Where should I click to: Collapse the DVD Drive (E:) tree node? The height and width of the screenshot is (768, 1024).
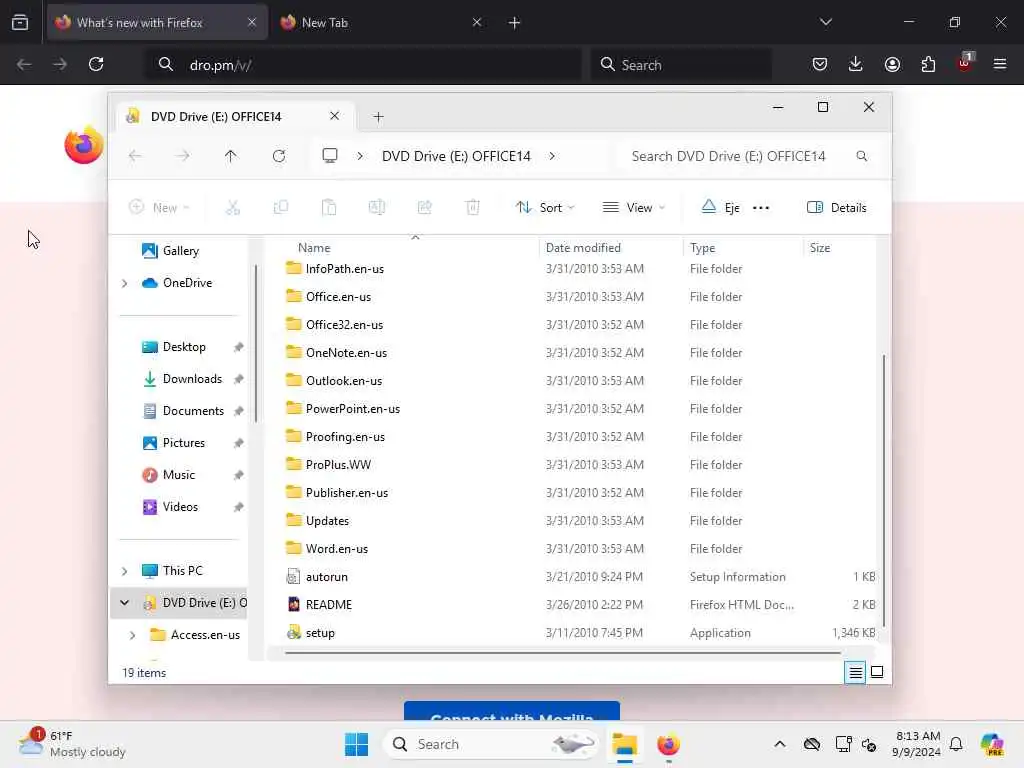pyautogui.click(x=125, y=602)
